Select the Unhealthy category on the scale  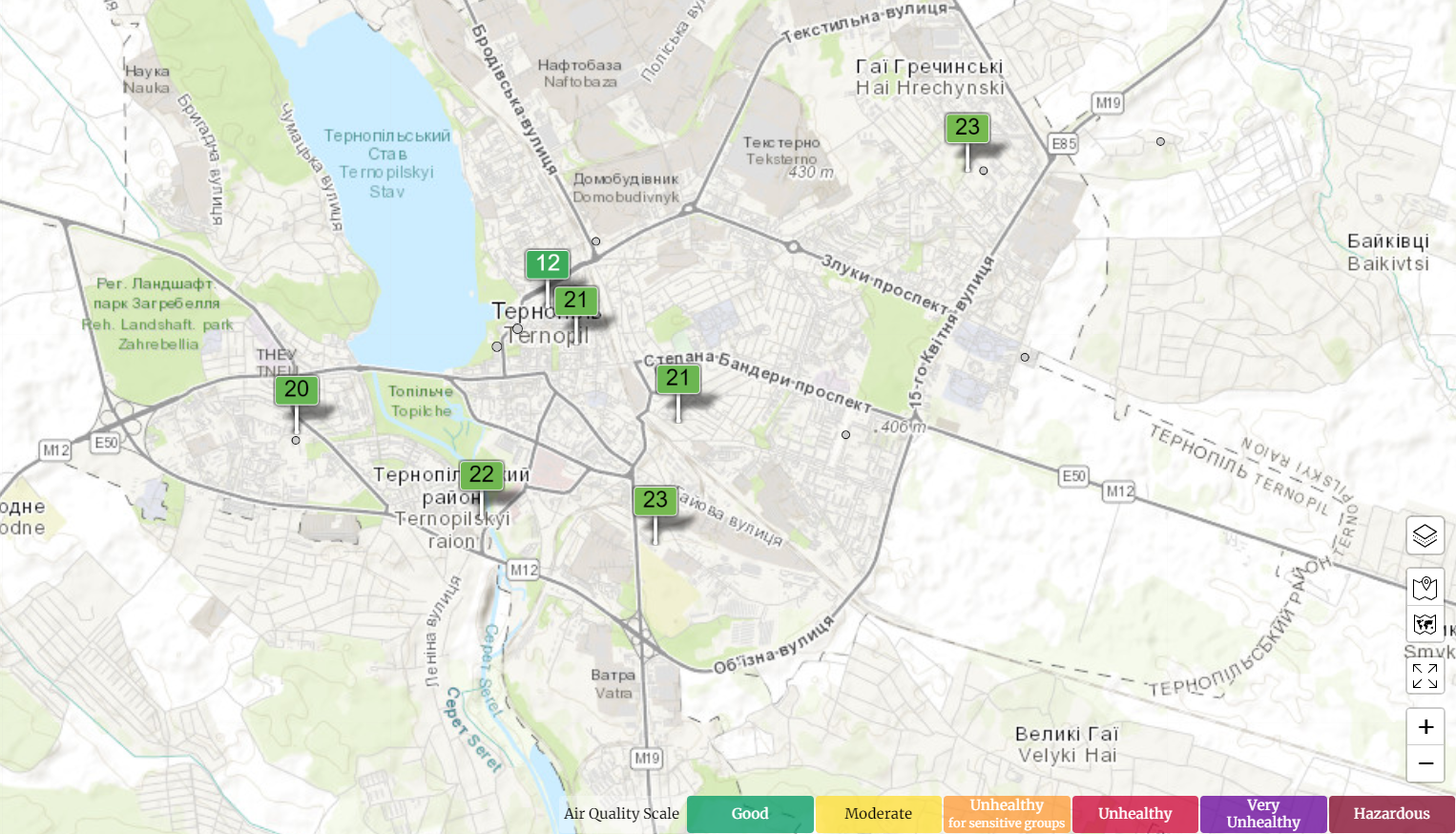(1134, 814)
